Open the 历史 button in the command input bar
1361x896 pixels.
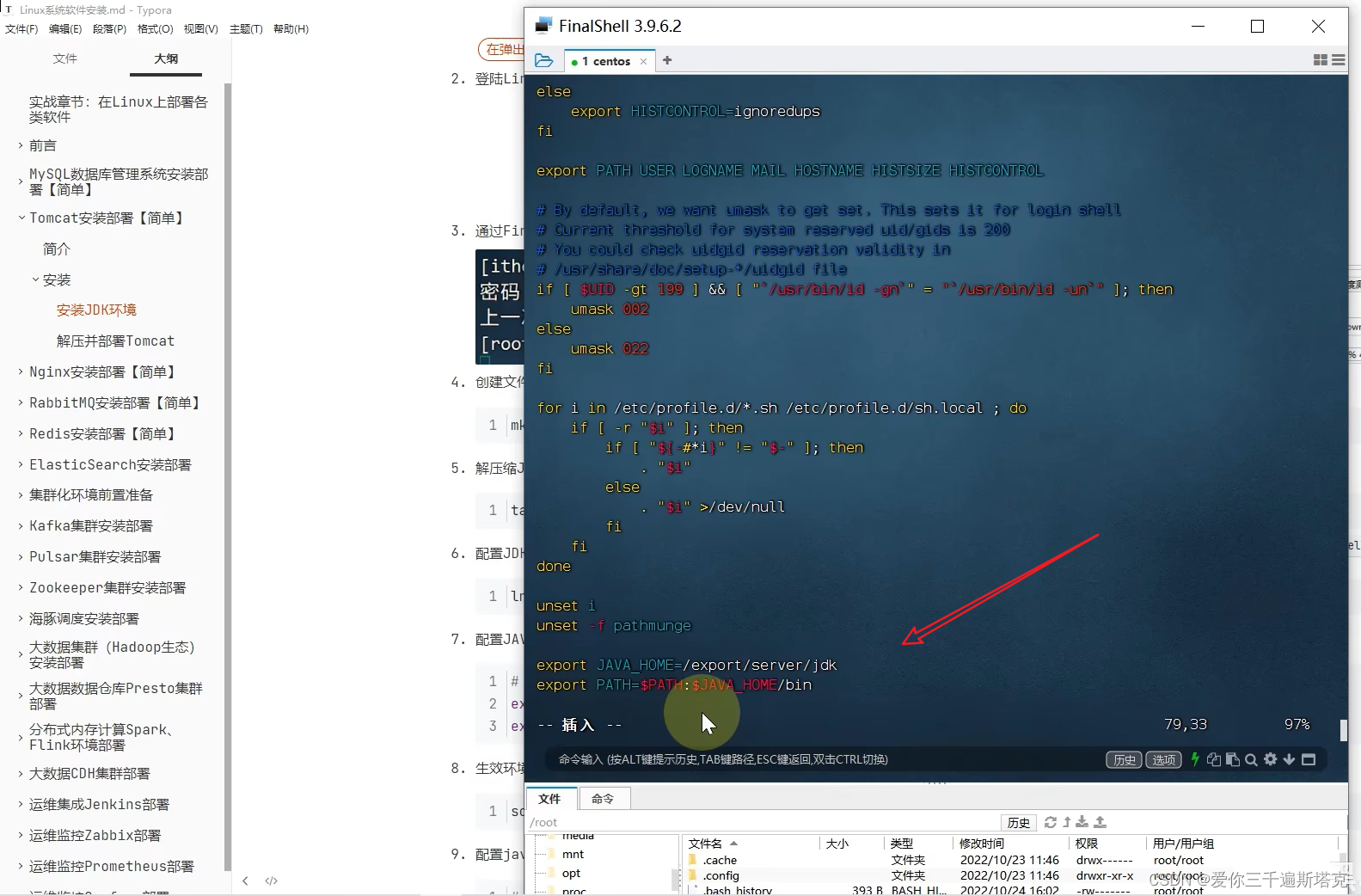point(1124,759)
